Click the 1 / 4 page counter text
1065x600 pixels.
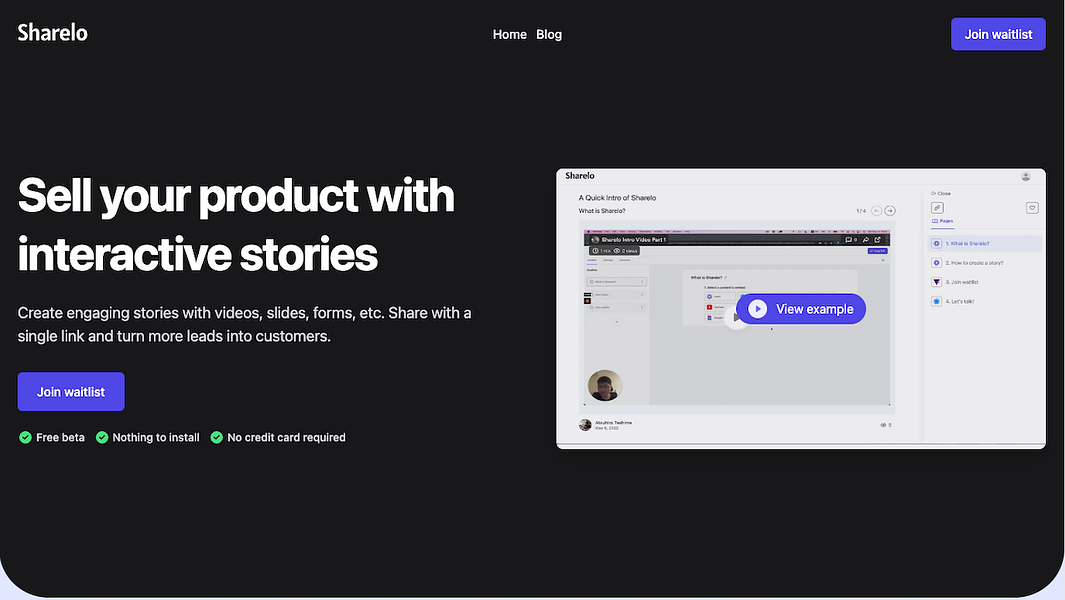point(861,211)
